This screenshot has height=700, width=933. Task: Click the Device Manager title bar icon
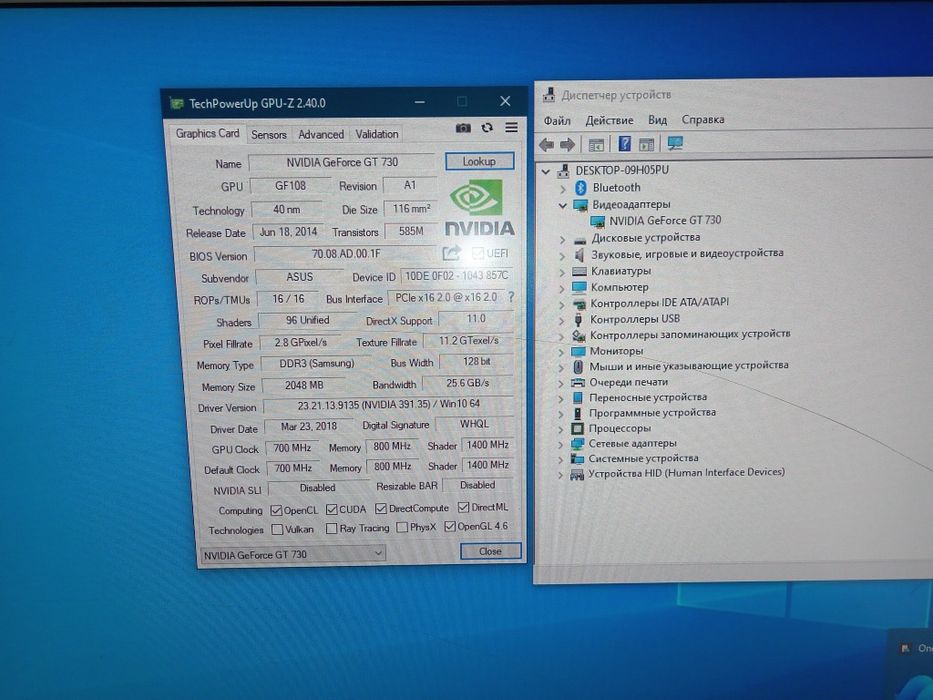549,95
